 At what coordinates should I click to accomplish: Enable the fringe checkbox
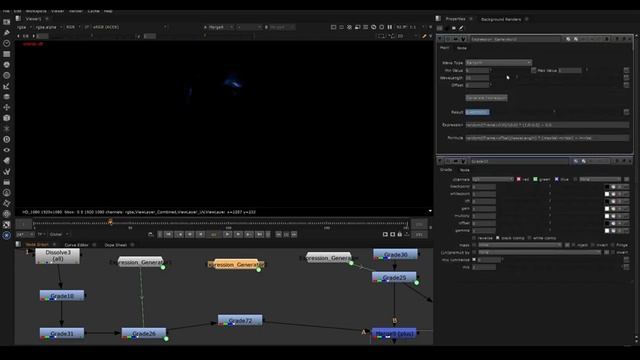pyautogui.click(x=613, y=245)
